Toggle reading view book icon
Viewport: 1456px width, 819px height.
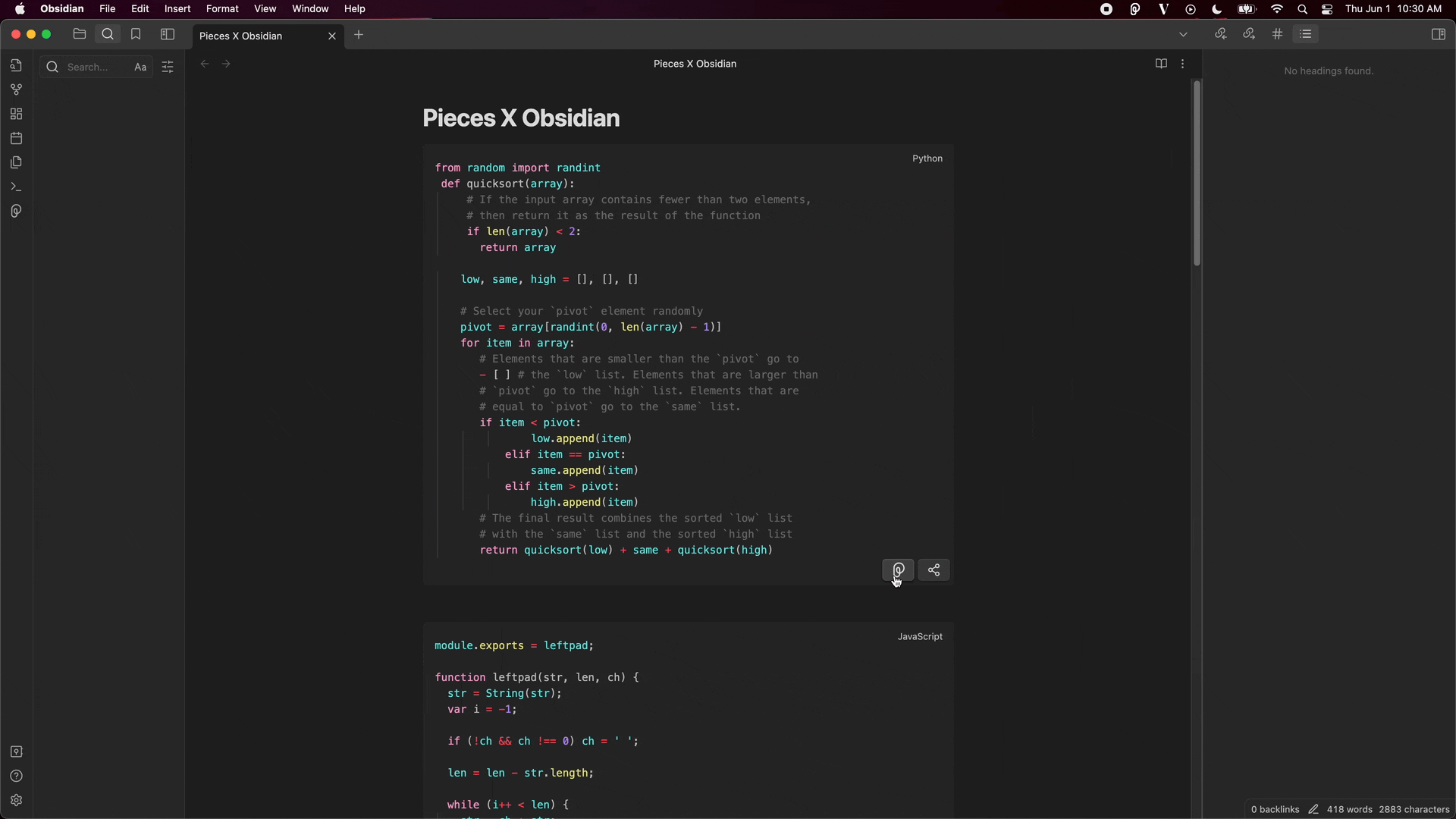tap(1160, 64)
